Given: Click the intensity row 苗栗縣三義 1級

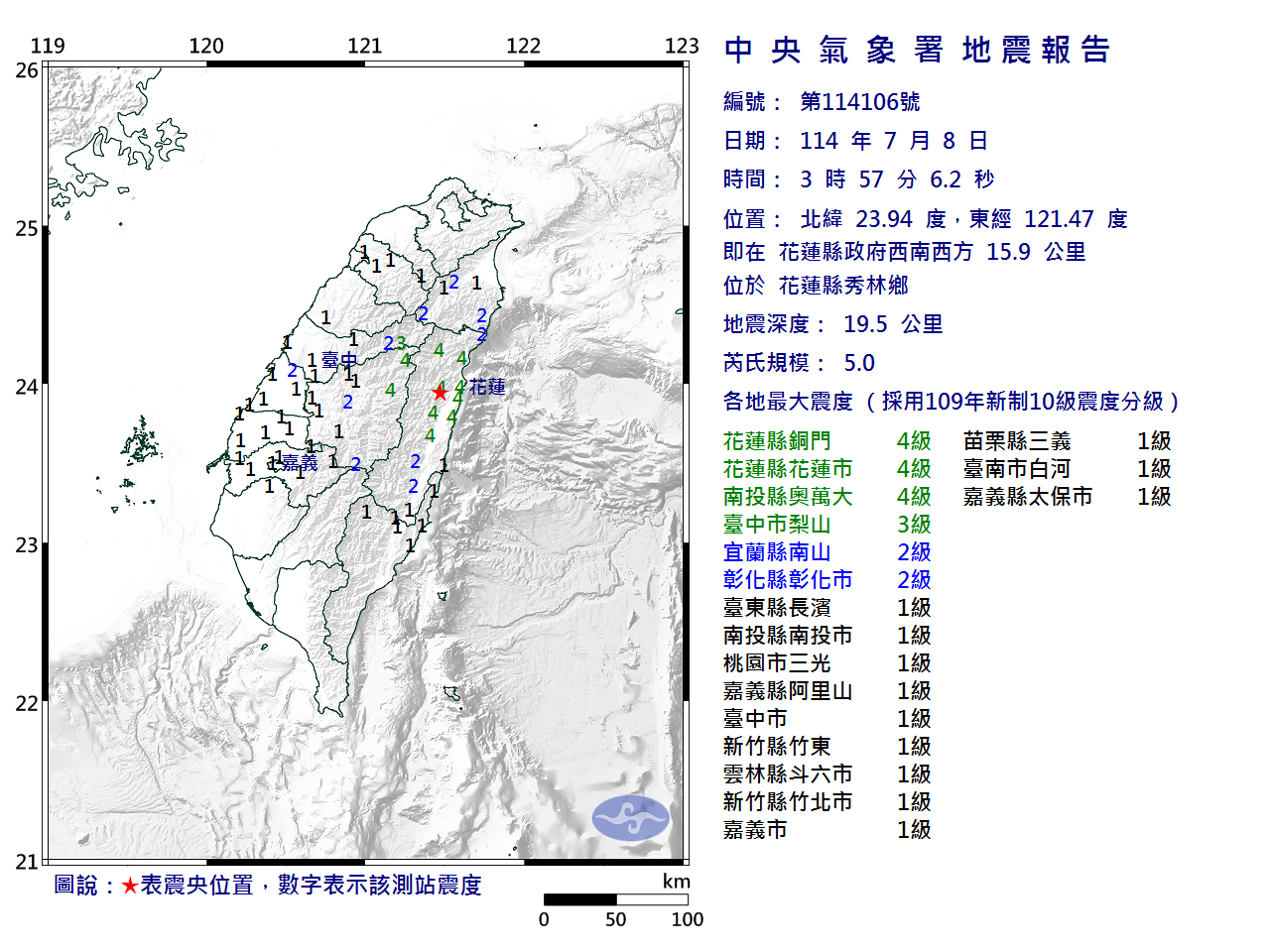Looking at the screenshot, I should (1068, 441).
